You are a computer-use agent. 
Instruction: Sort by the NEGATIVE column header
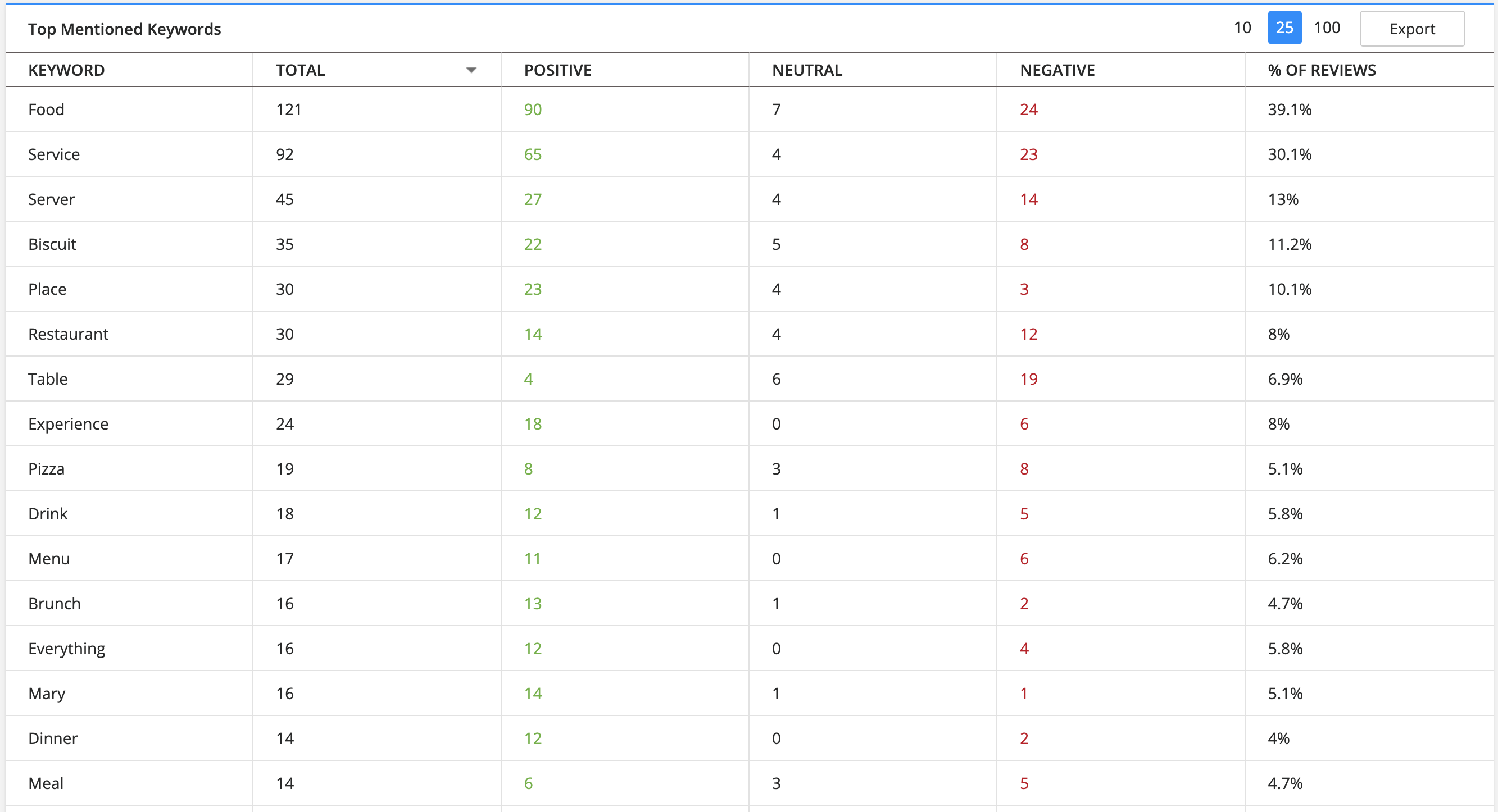1057,70
